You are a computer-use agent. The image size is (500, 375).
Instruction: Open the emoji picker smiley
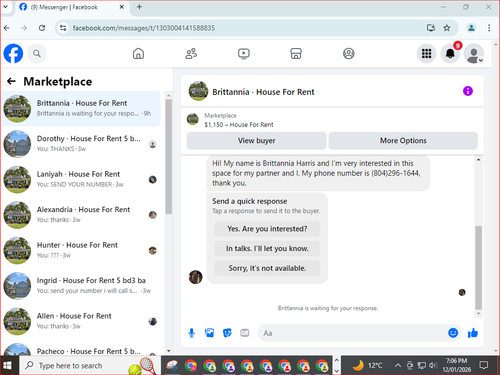pyautogui.click(x=453, y=333)
